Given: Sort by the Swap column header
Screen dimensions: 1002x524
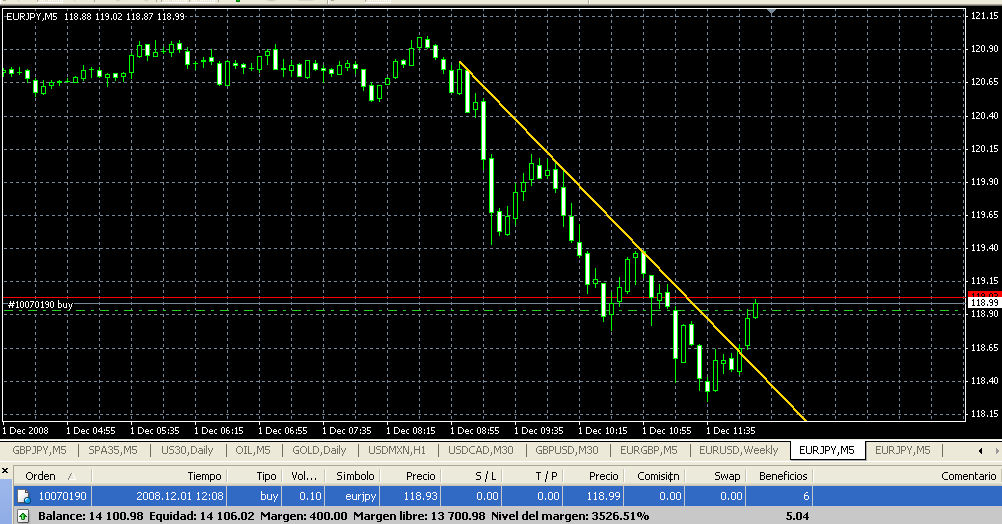Looking at the screenshot, I should (x=715, y=476).
